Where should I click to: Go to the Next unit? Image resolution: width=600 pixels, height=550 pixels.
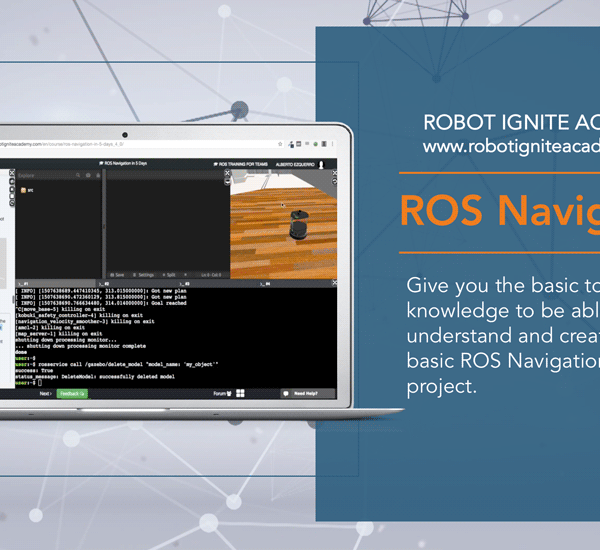[46, 393]
